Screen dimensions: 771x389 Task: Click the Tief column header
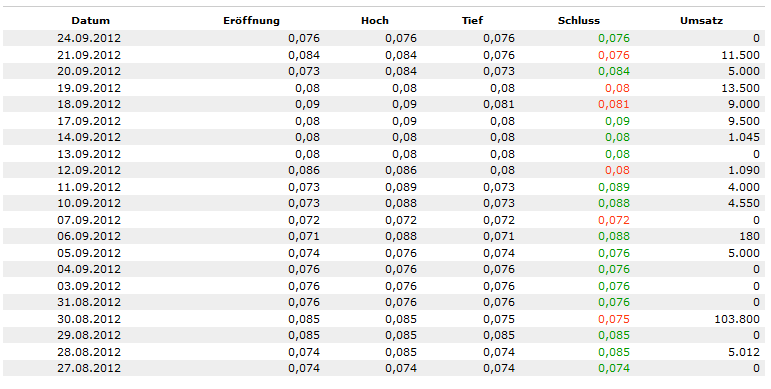[473, 21]
